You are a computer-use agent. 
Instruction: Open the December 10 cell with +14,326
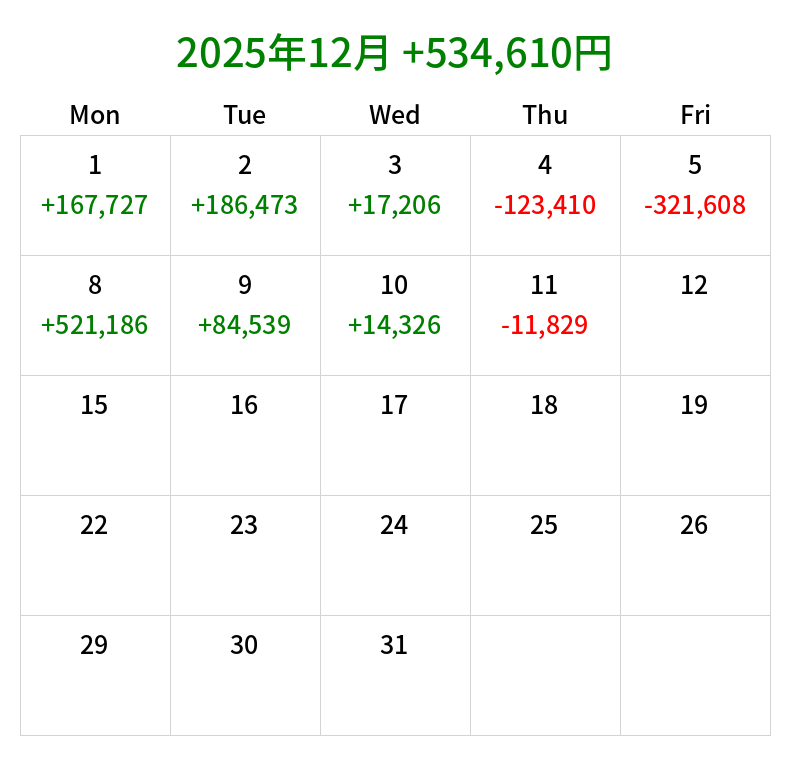tap(394, 315)
